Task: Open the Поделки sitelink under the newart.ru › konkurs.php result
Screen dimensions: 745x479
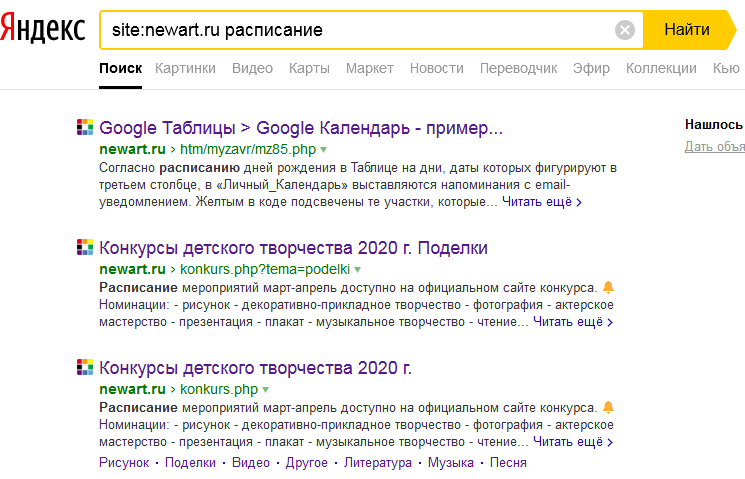Action: click(190, 462)
